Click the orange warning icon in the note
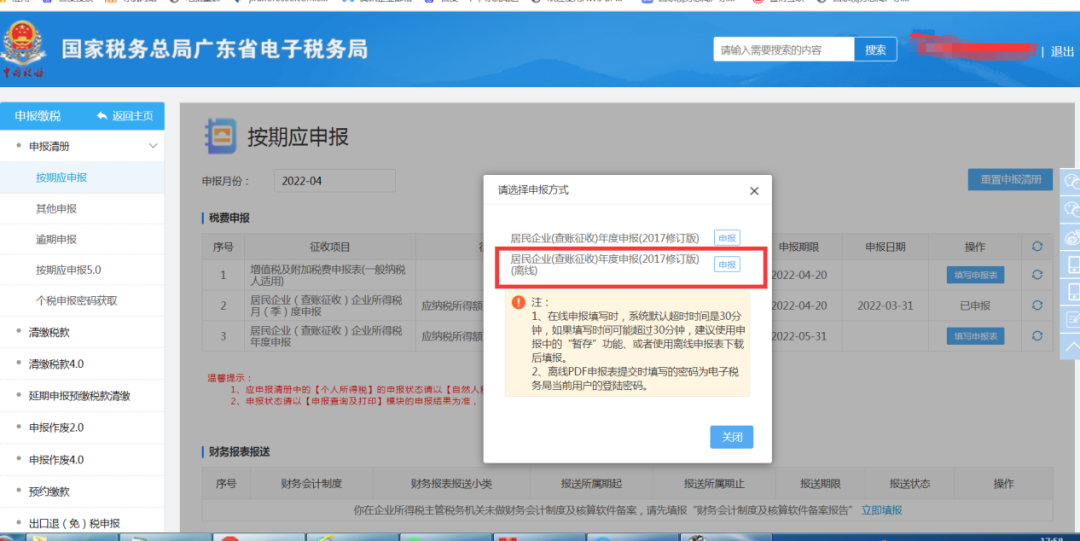 (518, 302)
